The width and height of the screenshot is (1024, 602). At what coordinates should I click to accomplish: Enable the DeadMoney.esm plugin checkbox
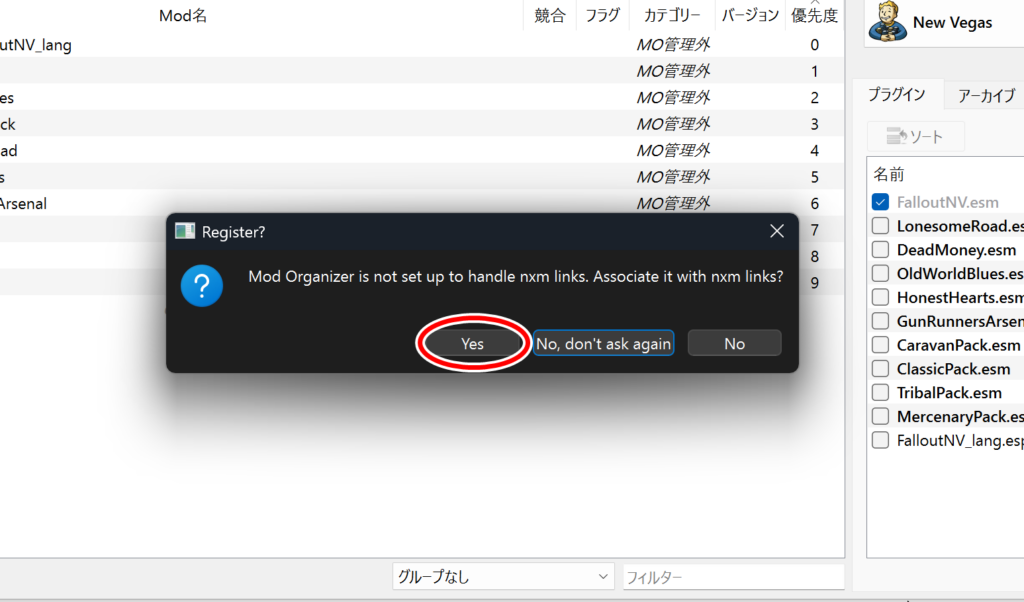click(881, 250)
